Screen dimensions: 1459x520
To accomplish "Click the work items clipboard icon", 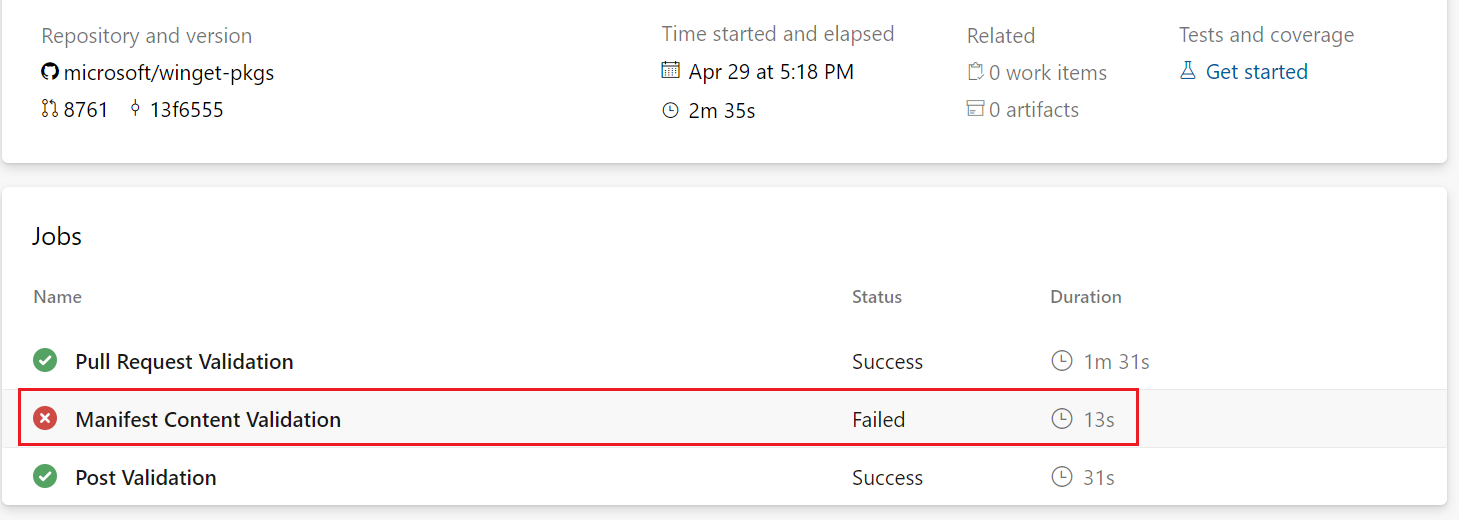I will pos(975,73).
